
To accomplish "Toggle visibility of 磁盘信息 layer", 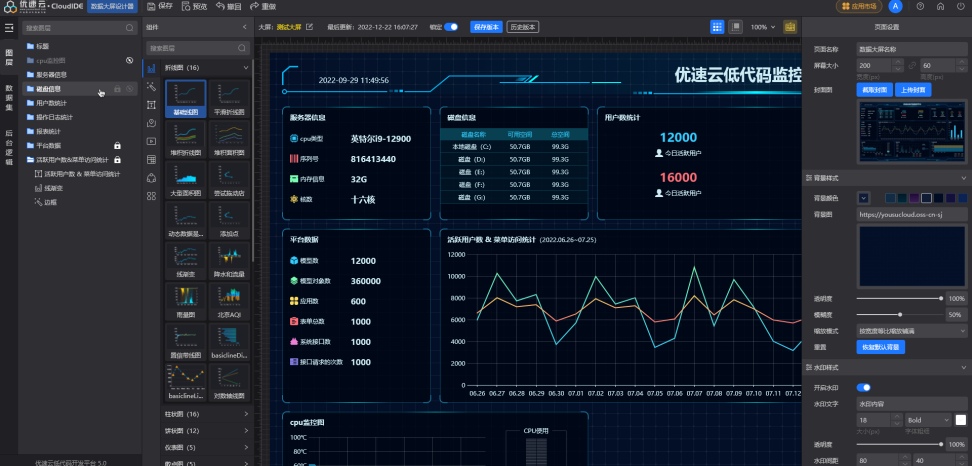I will tap(130, 89).
